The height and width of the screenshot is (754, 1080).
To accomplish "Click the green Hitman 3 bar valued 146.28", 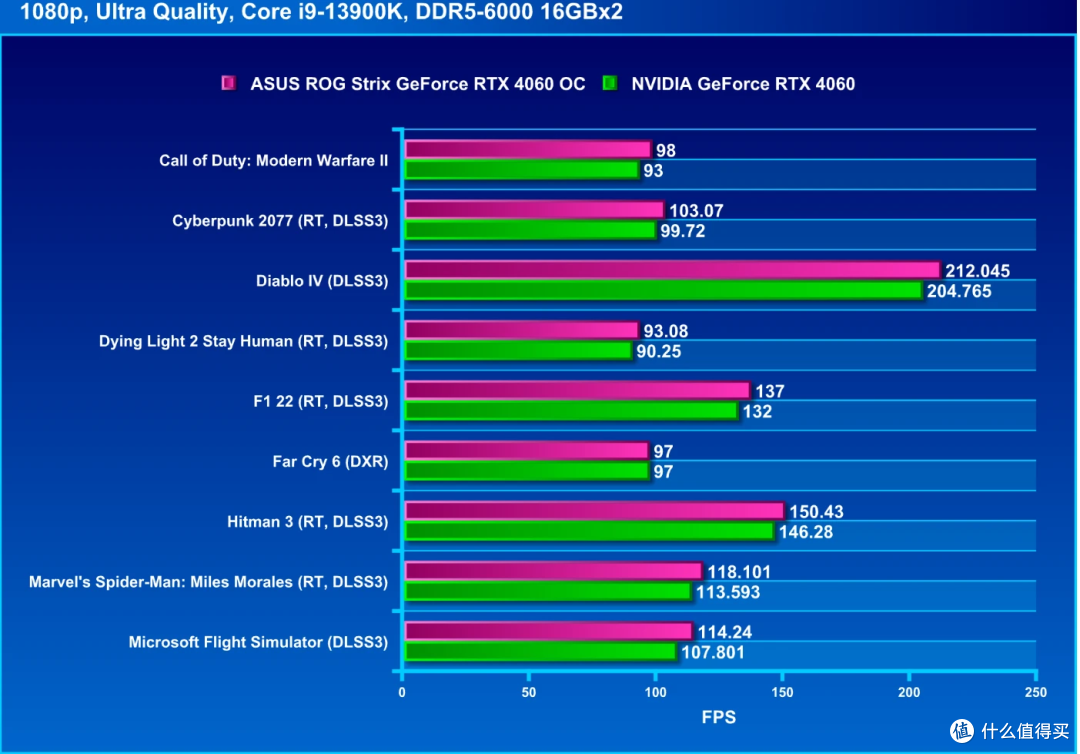I will pos(590,531).
